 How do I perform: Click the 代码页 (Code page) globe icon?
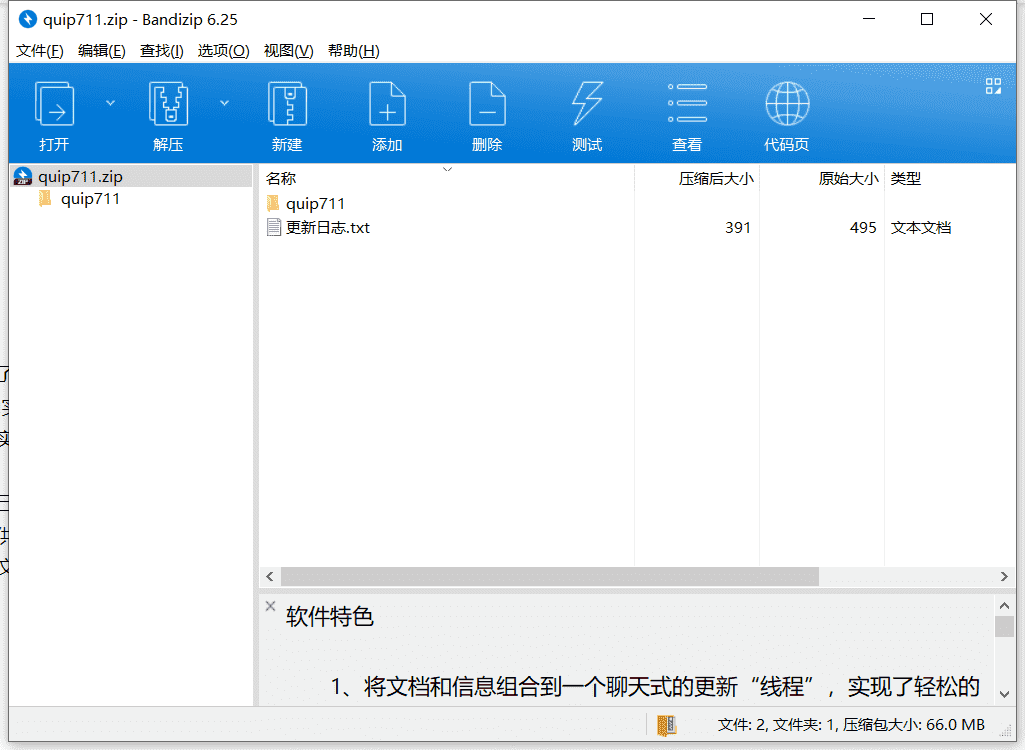pos(787,103)
